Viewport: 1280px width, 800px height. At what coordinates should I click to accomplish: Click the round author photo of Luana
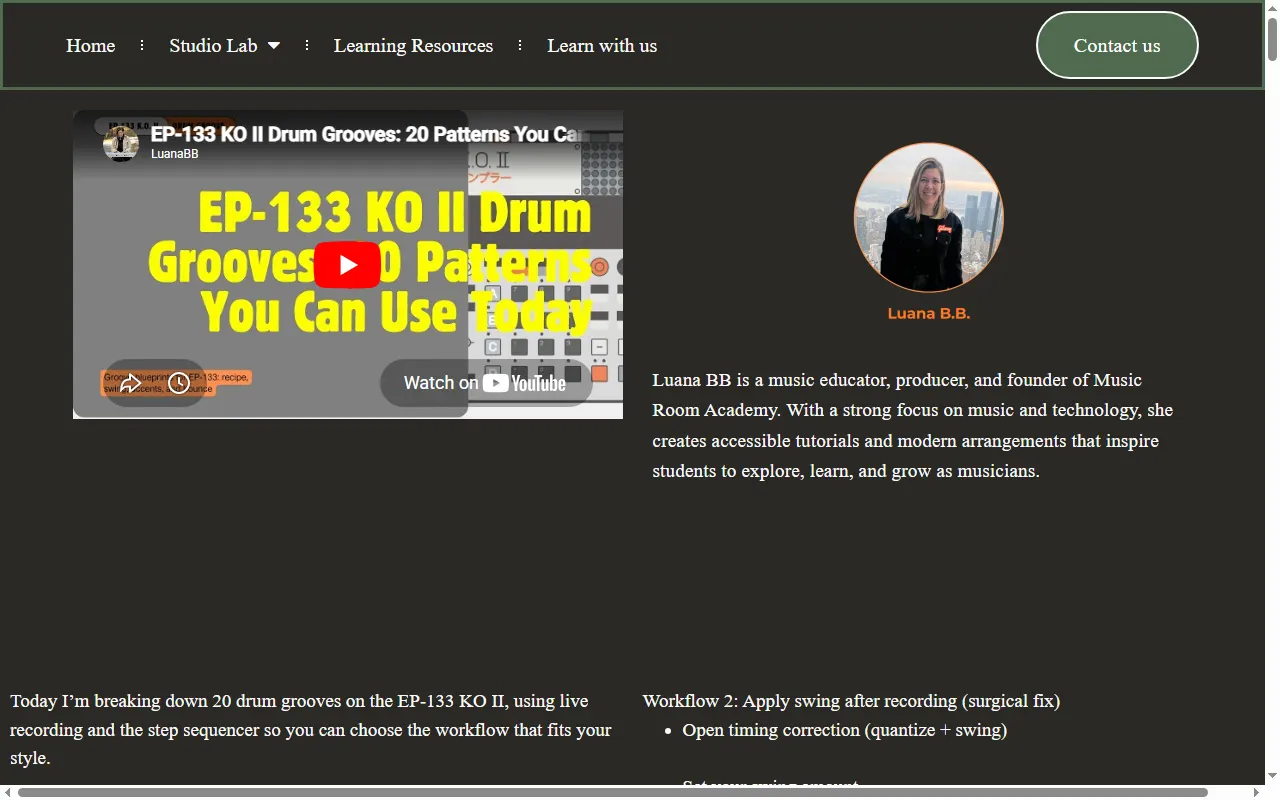coord(928,218)
